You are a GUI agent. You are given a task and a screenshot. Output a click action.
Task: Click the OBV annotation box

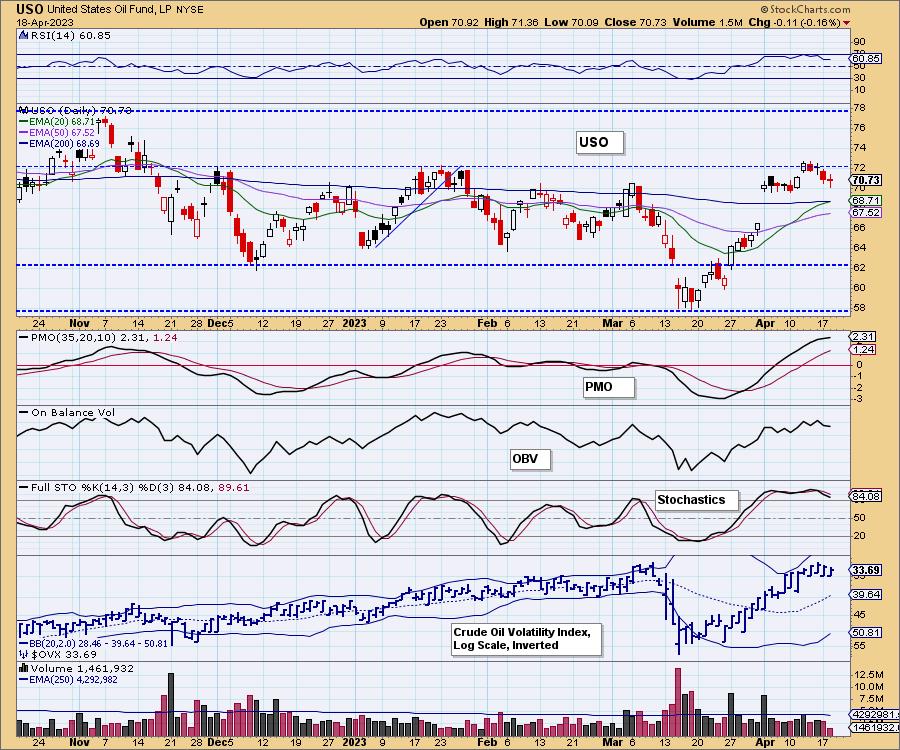pyautogui.click(x=530, y=459)
